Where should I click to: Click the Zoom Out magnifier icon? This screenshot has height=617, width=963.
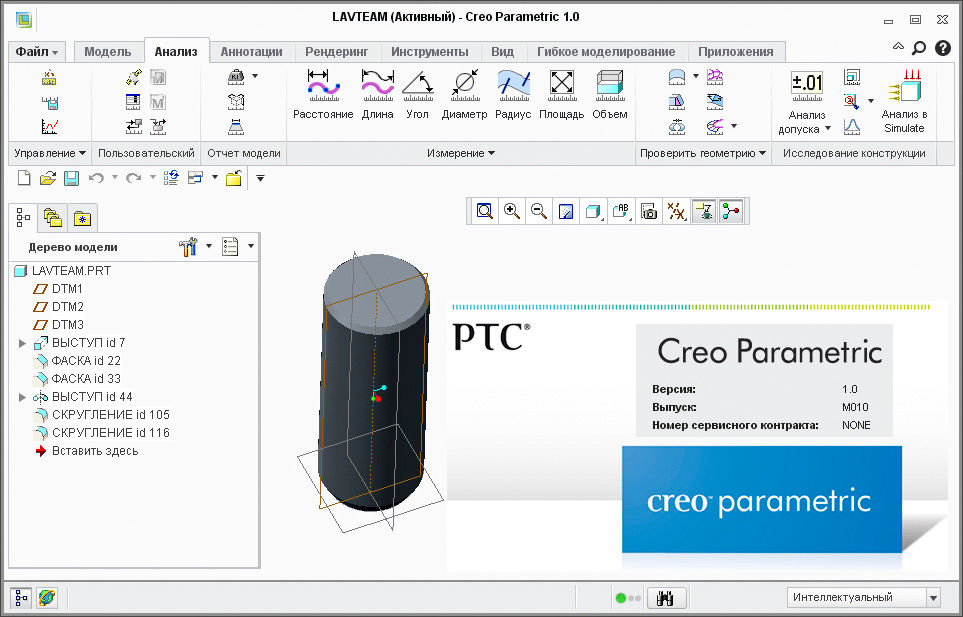coord(539,212)
